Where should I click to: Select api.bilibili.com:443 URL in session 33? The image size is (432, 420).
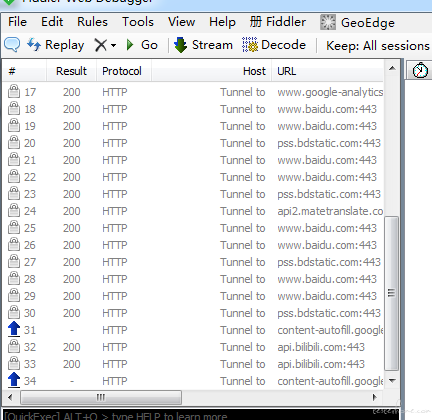tap(321, 364)
